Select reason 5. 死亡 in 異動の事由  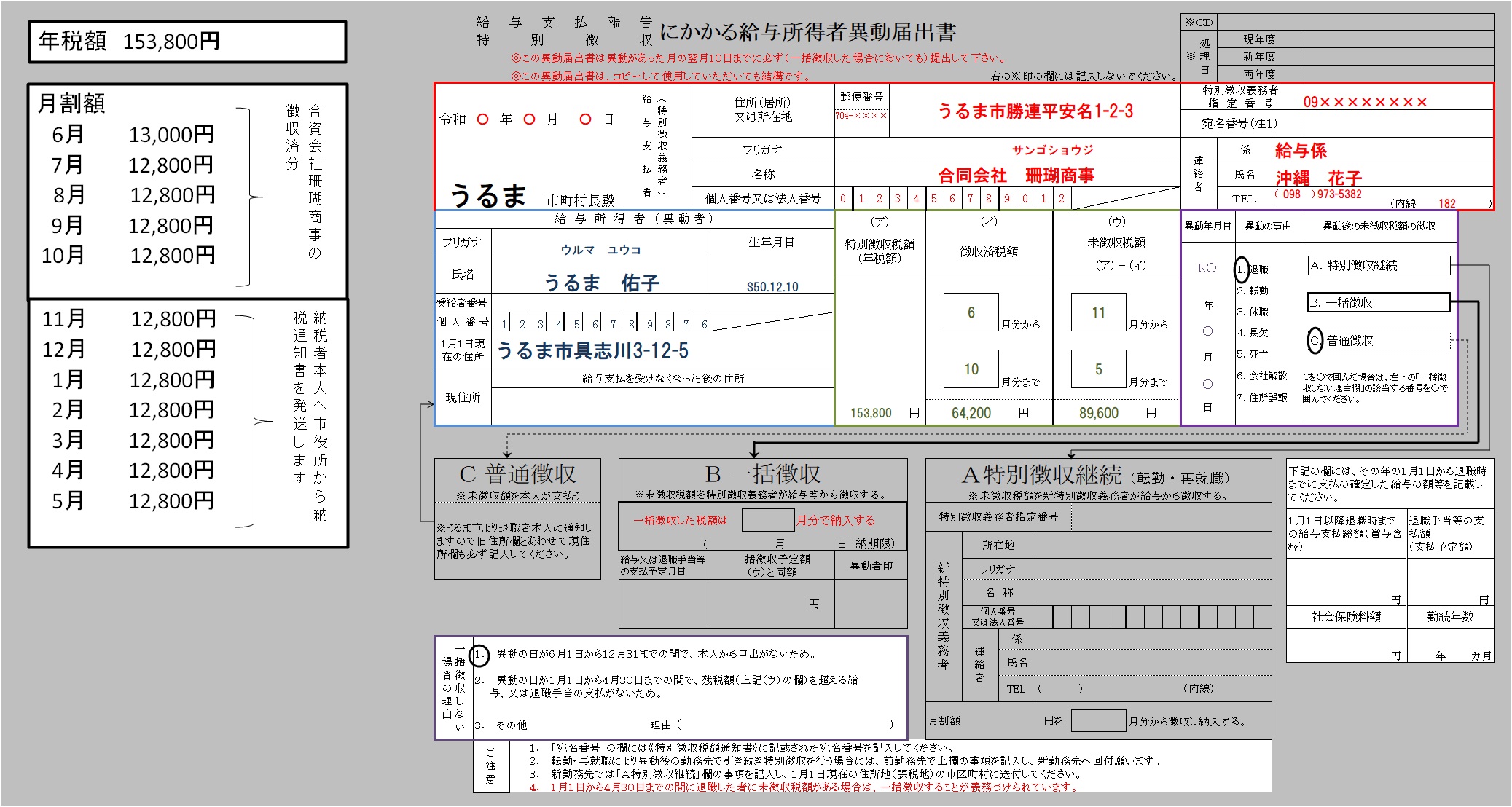click(x=1253, y=354)
